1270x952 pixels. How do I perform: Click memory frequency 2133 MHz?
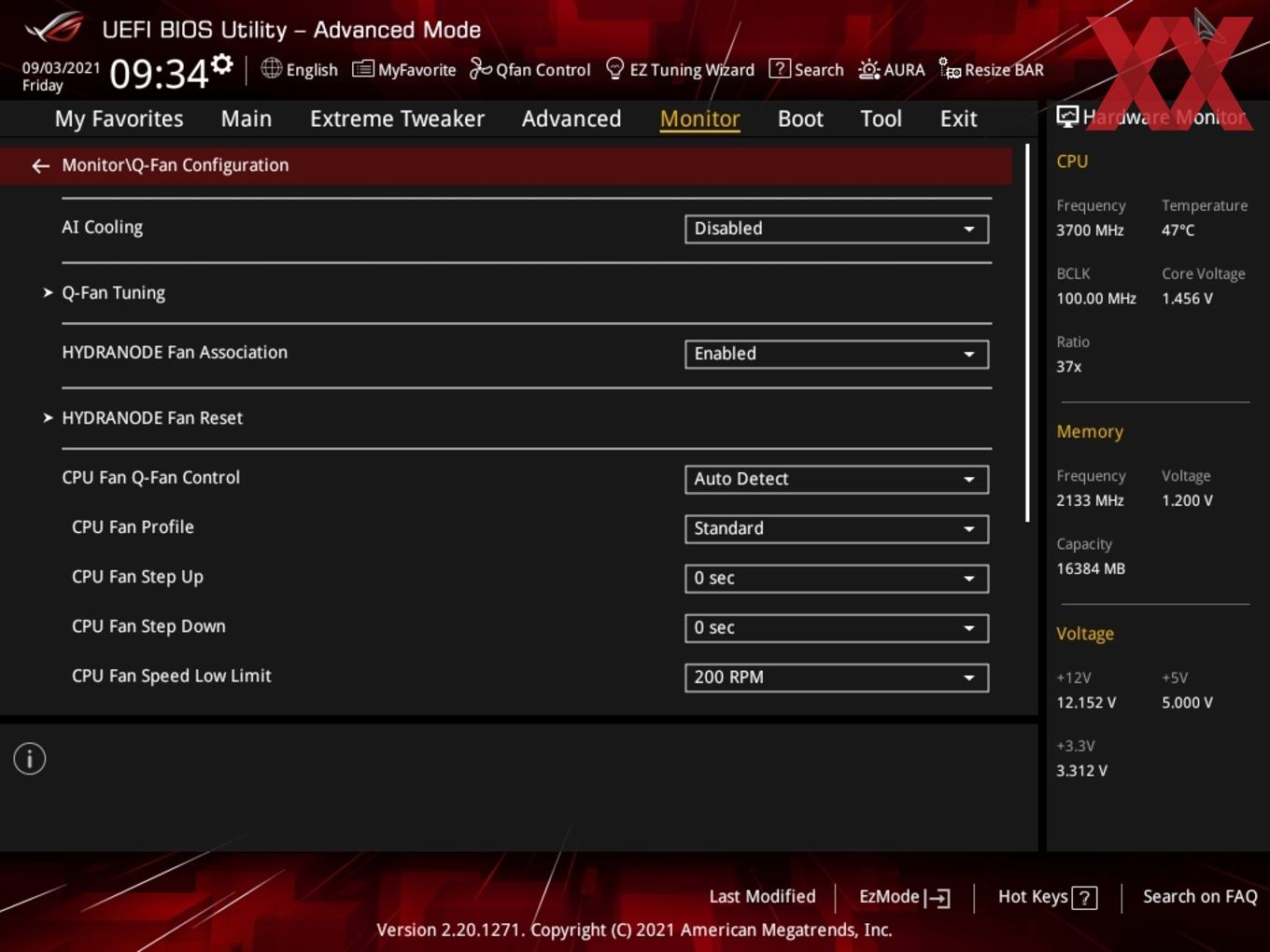pos(1090,500)
